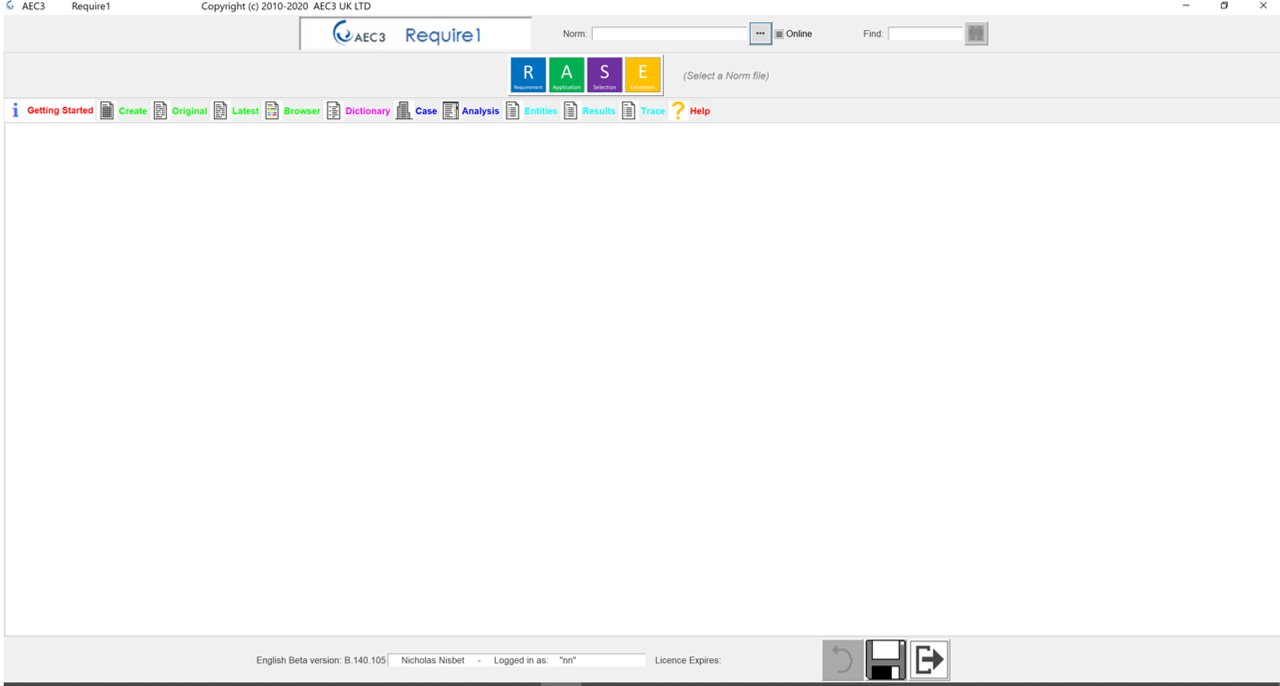This screenshot has height=686, width=1280.
Task: Click the "(Select a Norm file)" hint text
Action: 726,76
